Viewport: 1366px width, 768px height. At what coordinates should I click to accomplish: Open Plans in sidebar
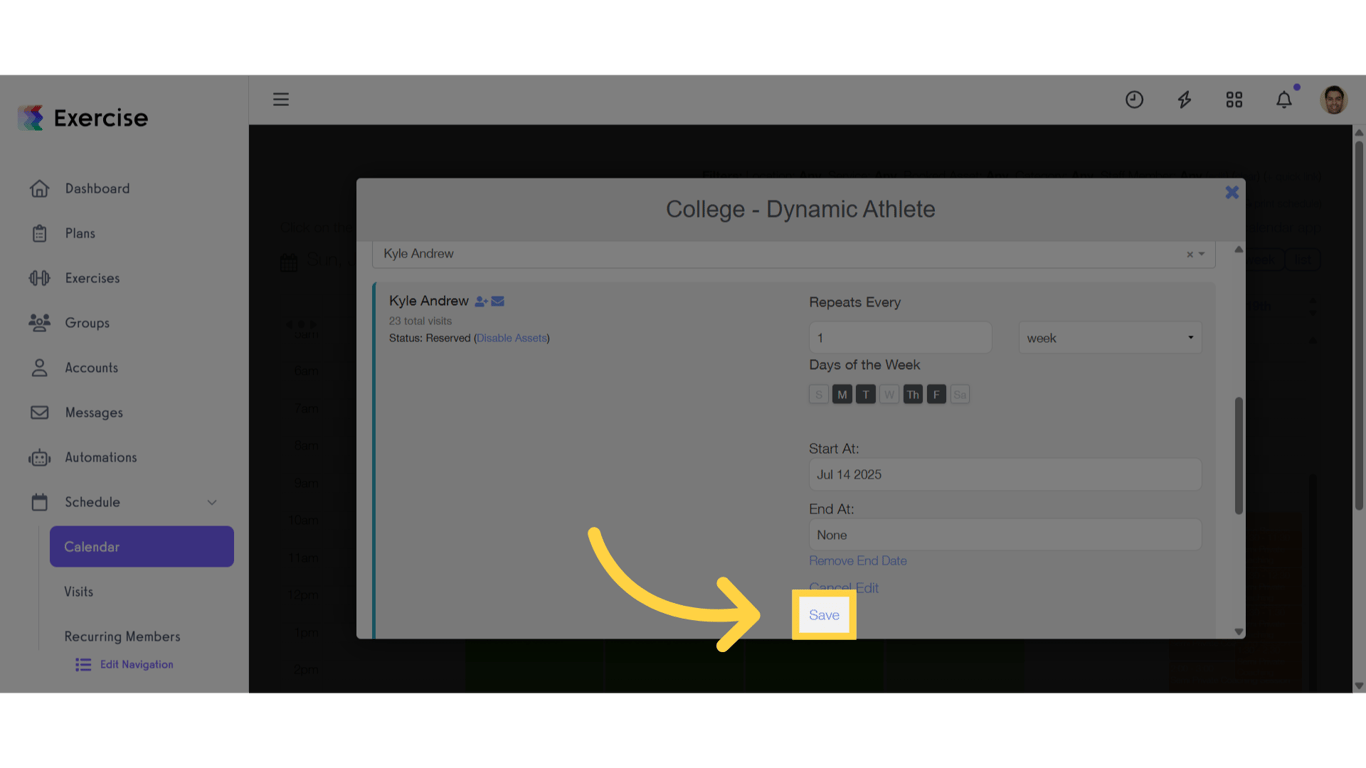pyautogui.click(x=80, y=233)
